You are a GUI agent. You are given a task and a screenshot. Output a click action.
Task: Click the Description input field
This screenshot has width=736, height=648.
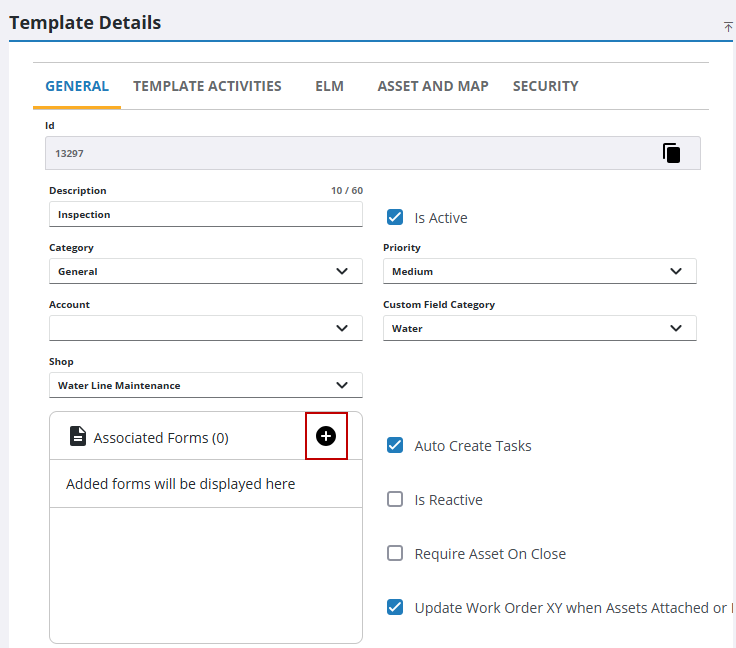click(x=205, y=214)
